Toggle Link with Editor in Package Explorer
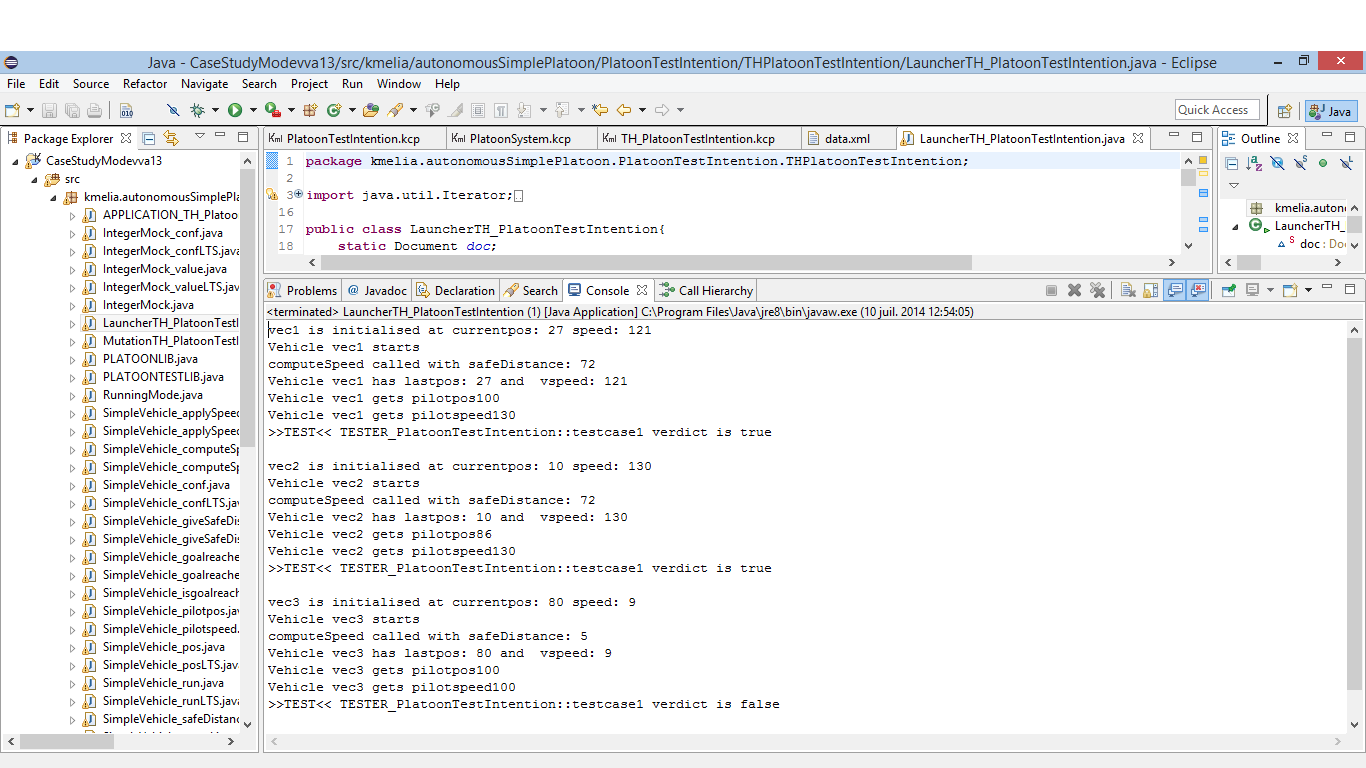 point(171,138)
